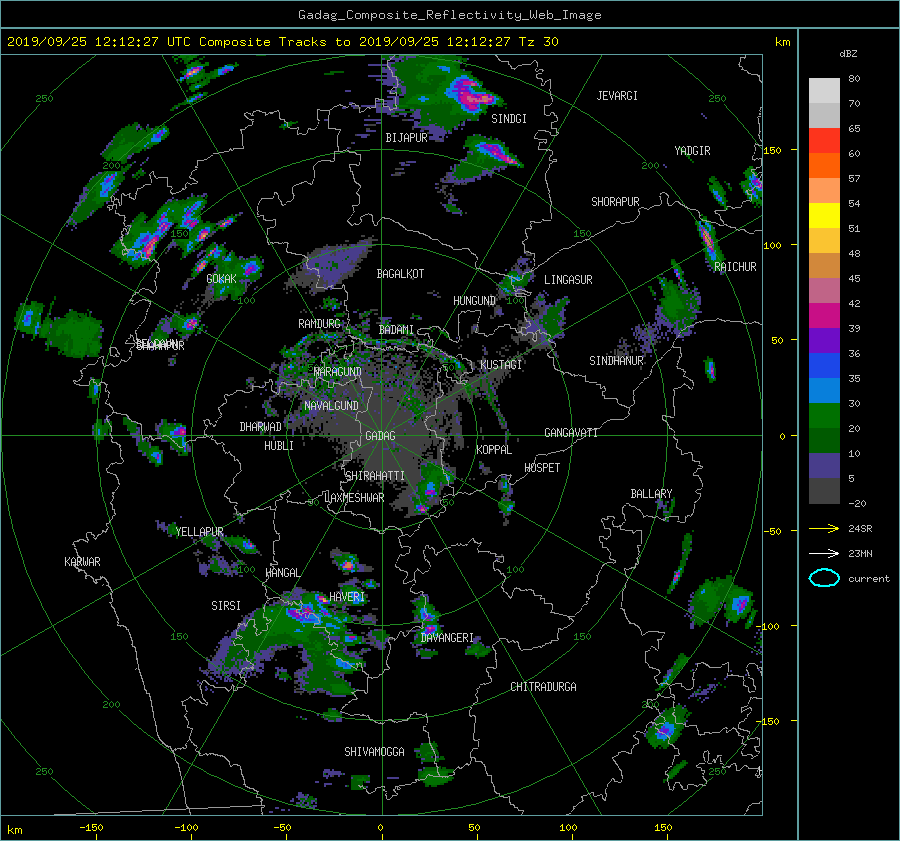
Task: Click the 100 tick on bottom axis
Action: pyautogui.click(x=568, y=828)
